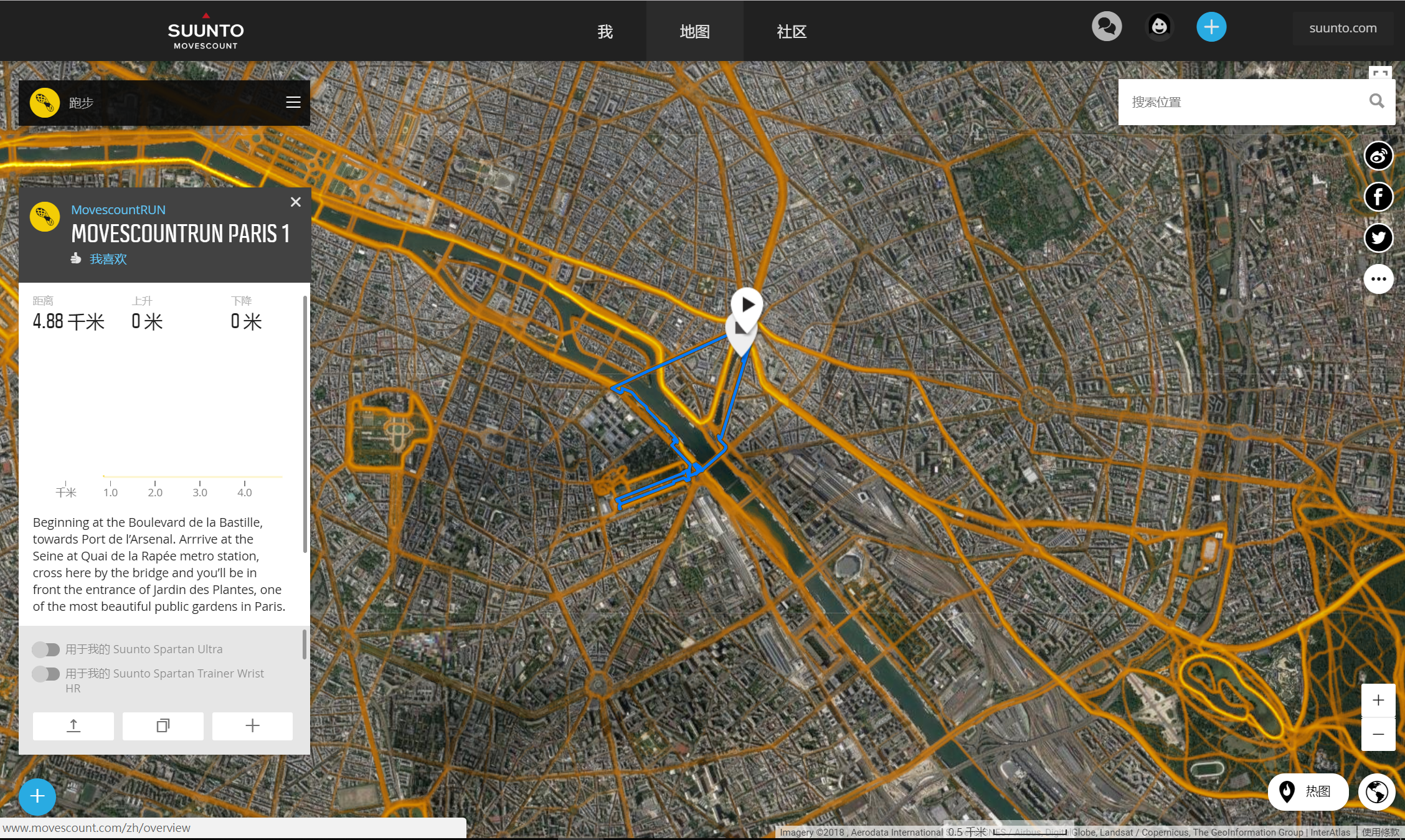Click the thumbs-up like icon

[x=76, y=258]
